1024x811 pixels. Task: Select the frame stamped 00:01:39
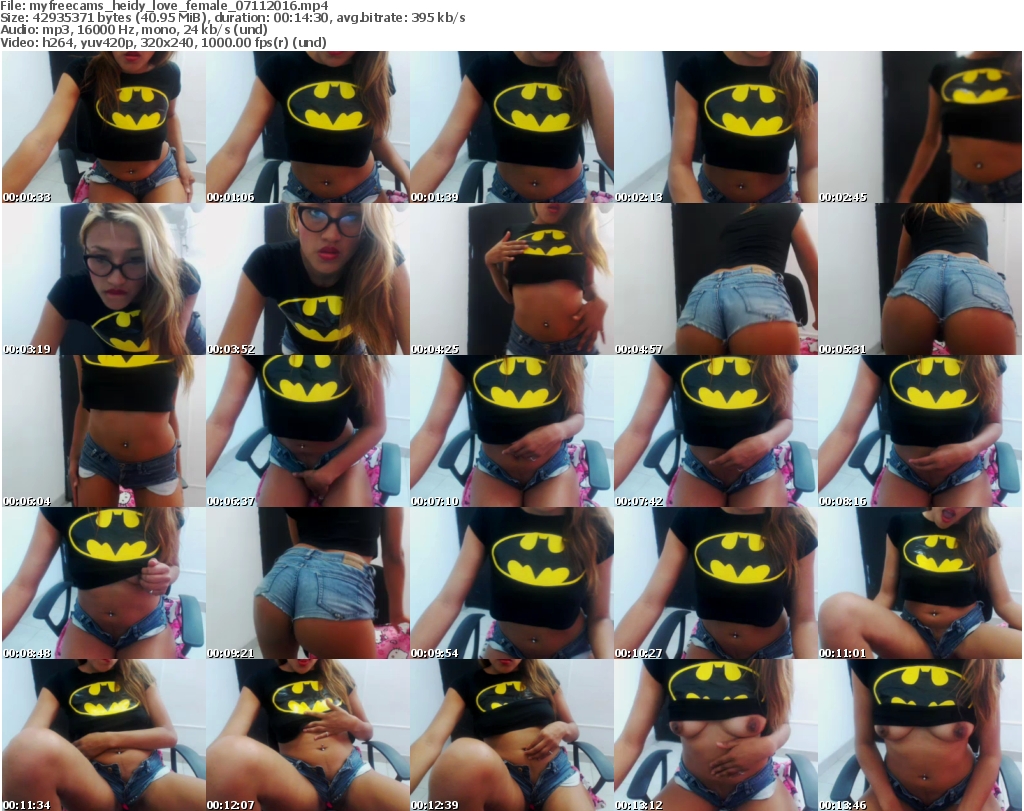(511, 127)
